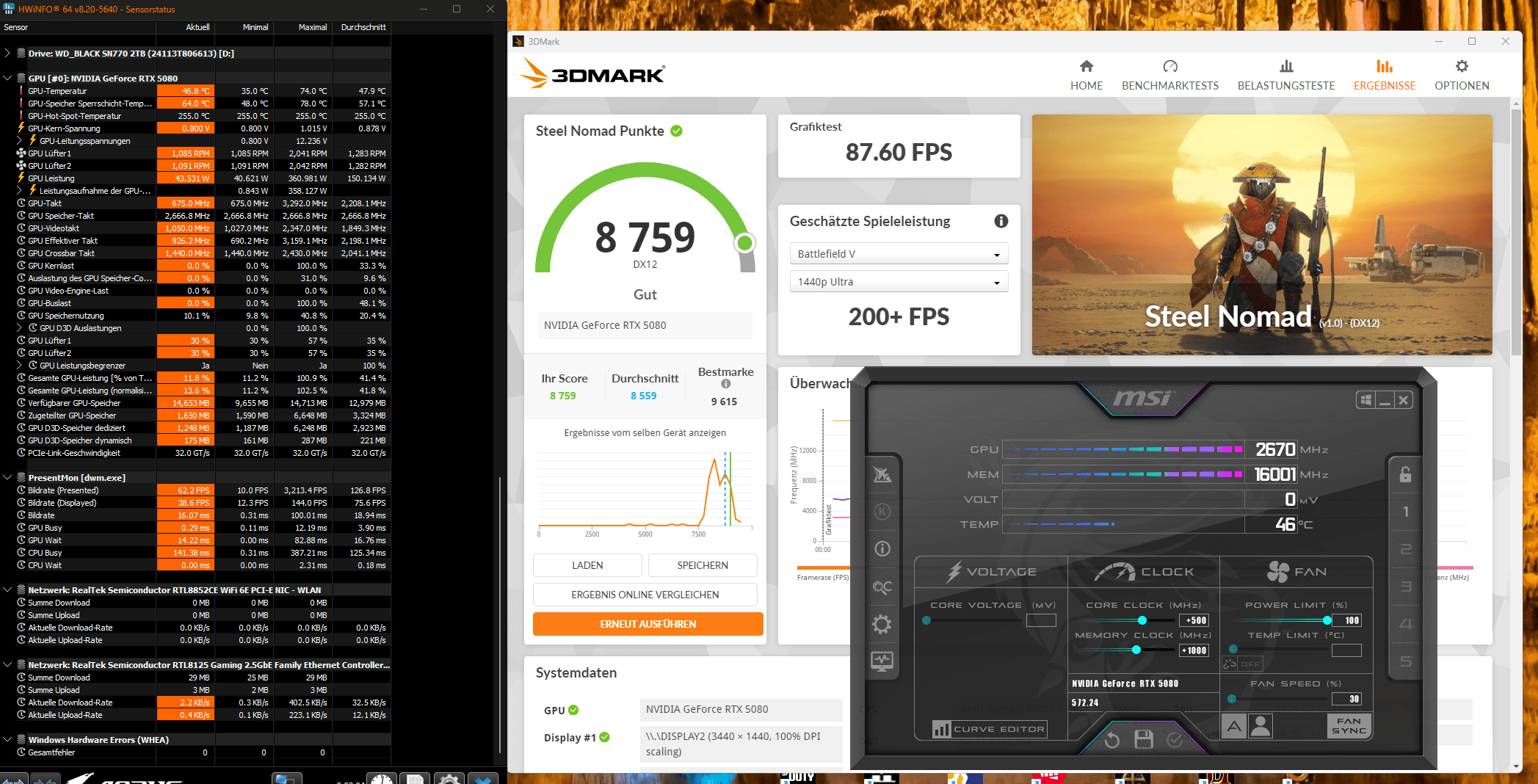Screen dimensions: 1538x784
Task: Click the Memory Clock slider handle
Action: click(x=1136, y=650)
